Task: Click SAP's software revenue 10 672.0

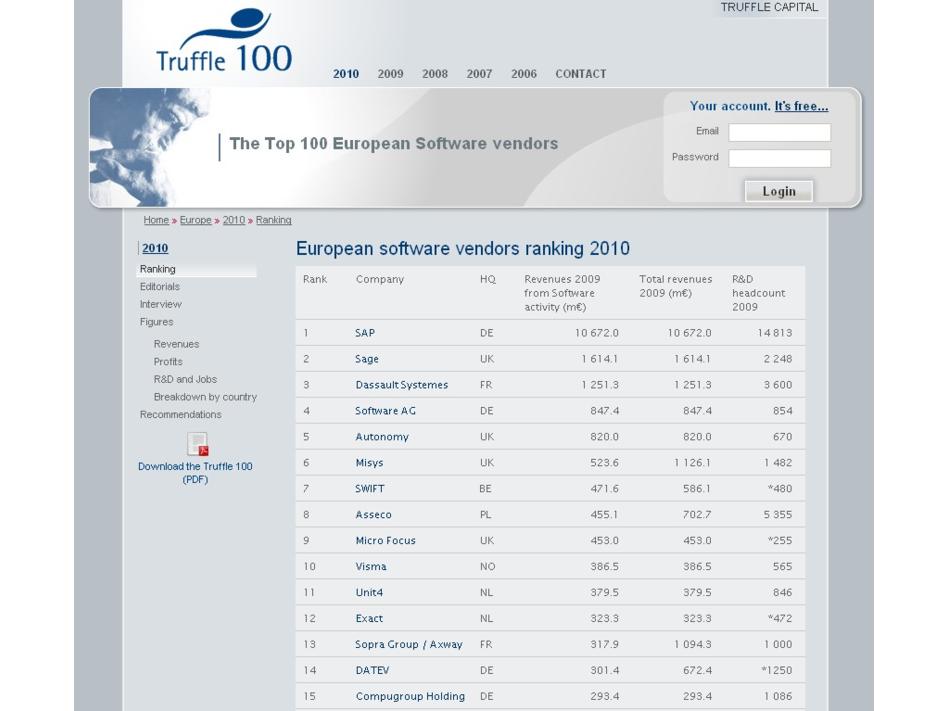Action: click(x=596, y=333)
